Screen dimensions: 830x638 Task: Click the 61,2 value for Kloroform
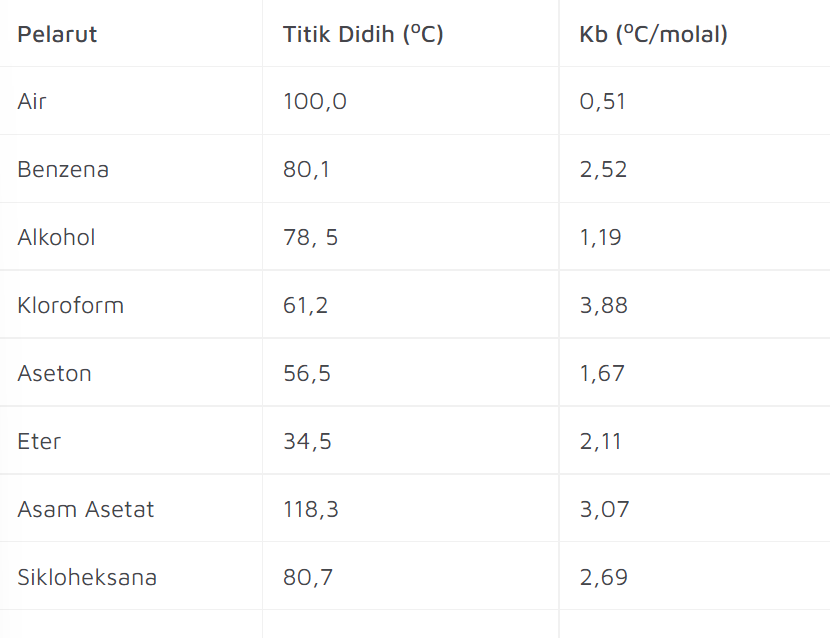coord(305,305)
